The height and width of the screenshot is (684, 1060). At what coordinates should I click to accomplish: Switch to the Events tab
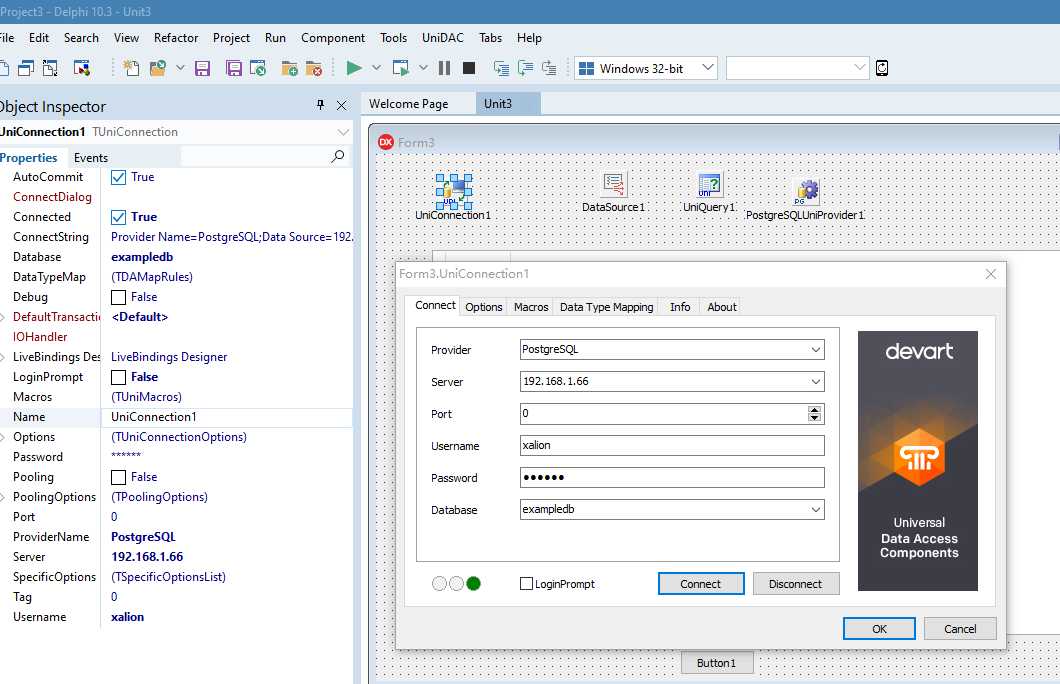tap(91, 157)
